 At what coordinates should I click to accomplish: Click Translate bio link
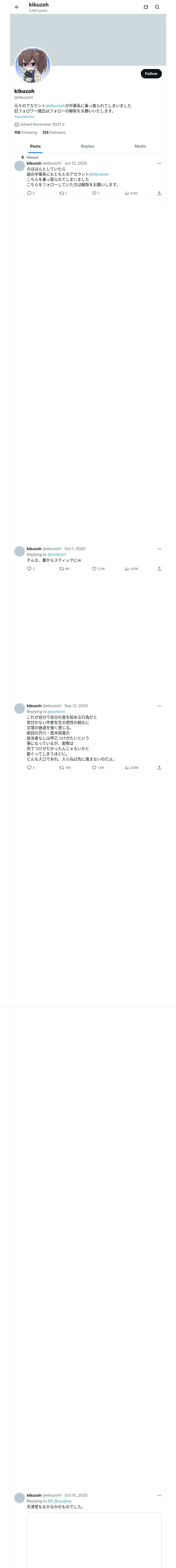(x=24, y=117)
